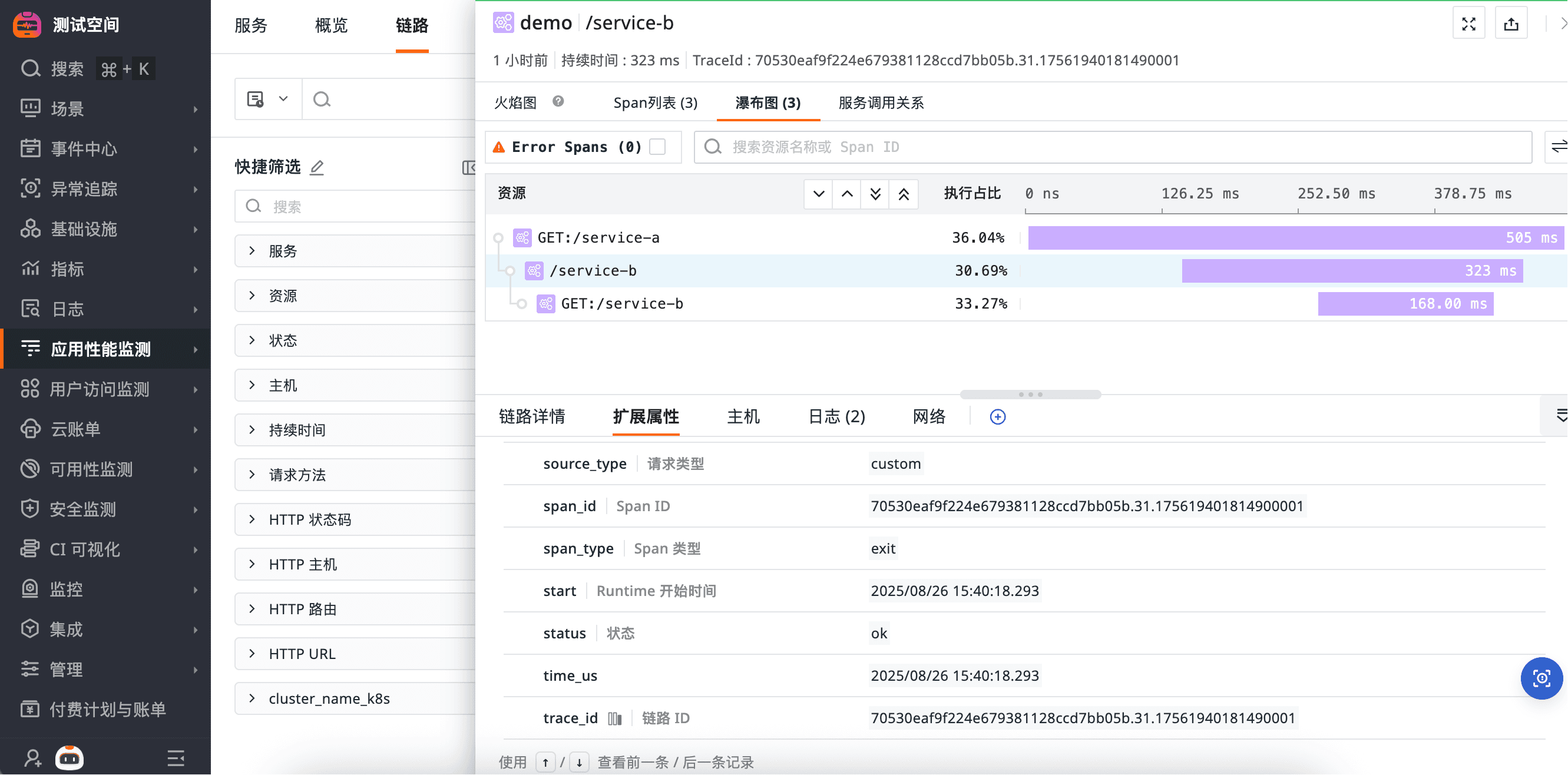Toggle the Error Spans checkbox

point(657,147)
